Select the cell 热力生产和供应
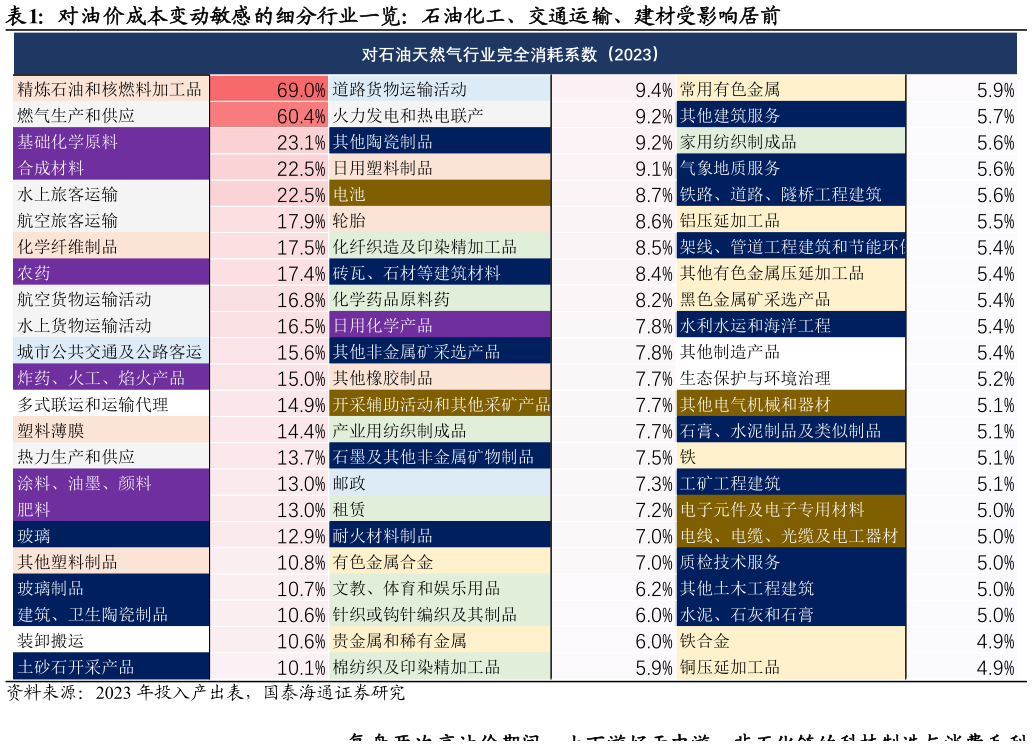The height and width of the screenshot is (746, 1032). pyautogui.click(x=111, y=457)
